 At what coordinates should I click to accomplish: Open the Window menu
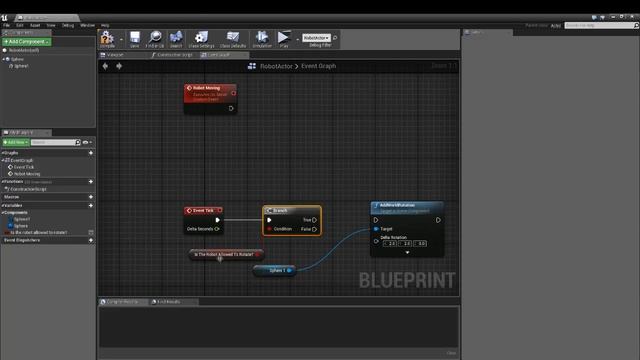[87, 25]
